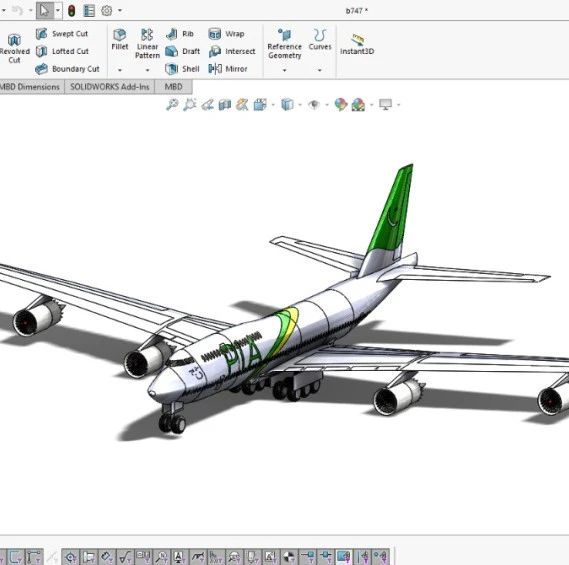Go back to Previous View
569x565 pixels.
pyautogui.click(x=207, y=105)
